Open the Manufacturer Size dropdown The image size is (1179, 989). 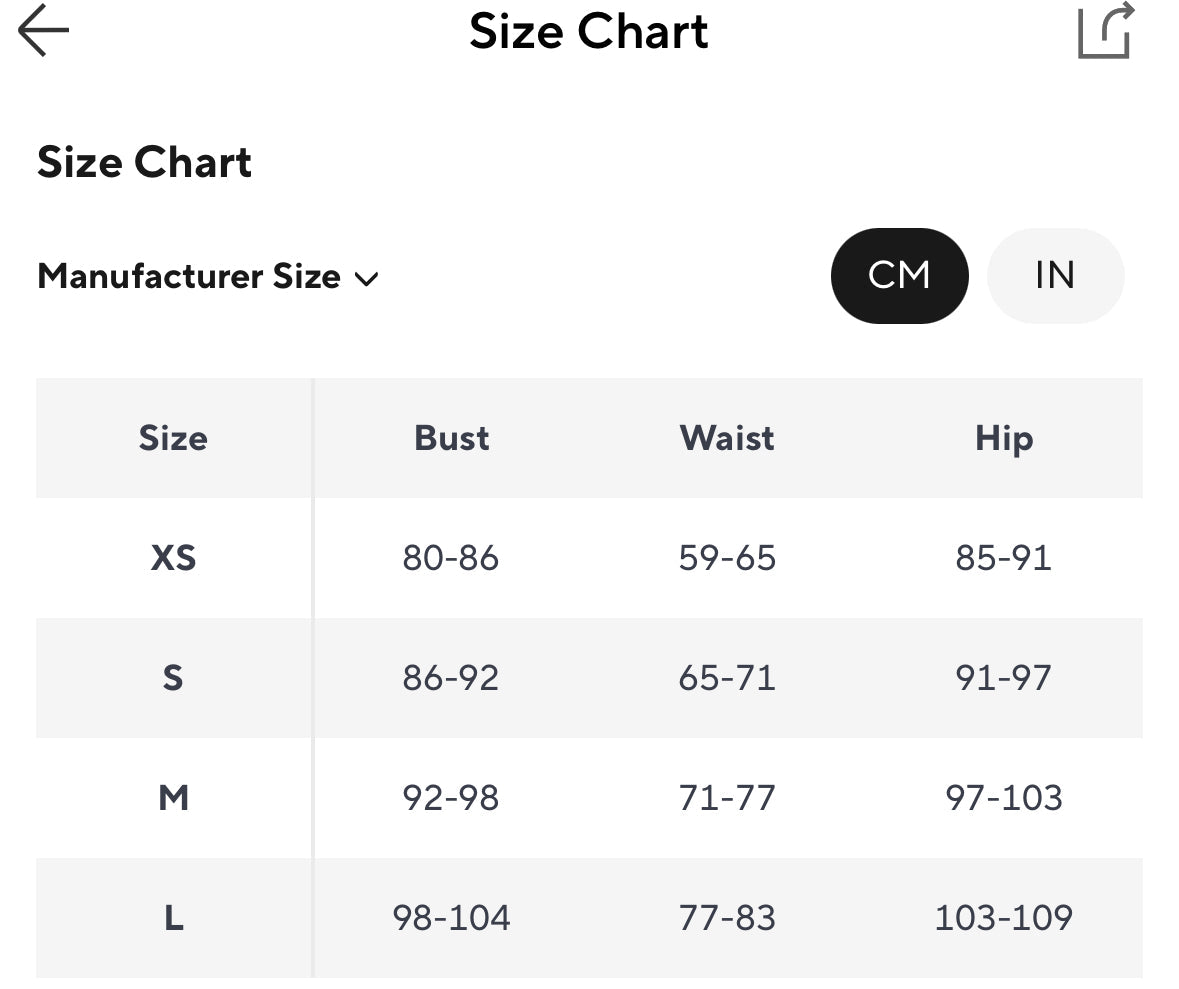coord(189,276)
